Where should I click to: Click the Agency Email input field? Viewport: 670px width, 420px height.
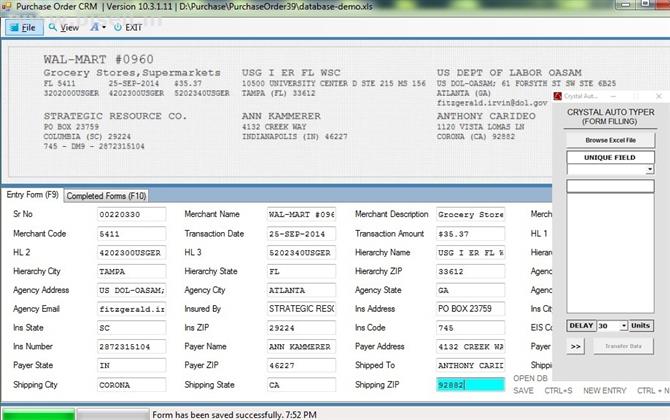(131, 309)
